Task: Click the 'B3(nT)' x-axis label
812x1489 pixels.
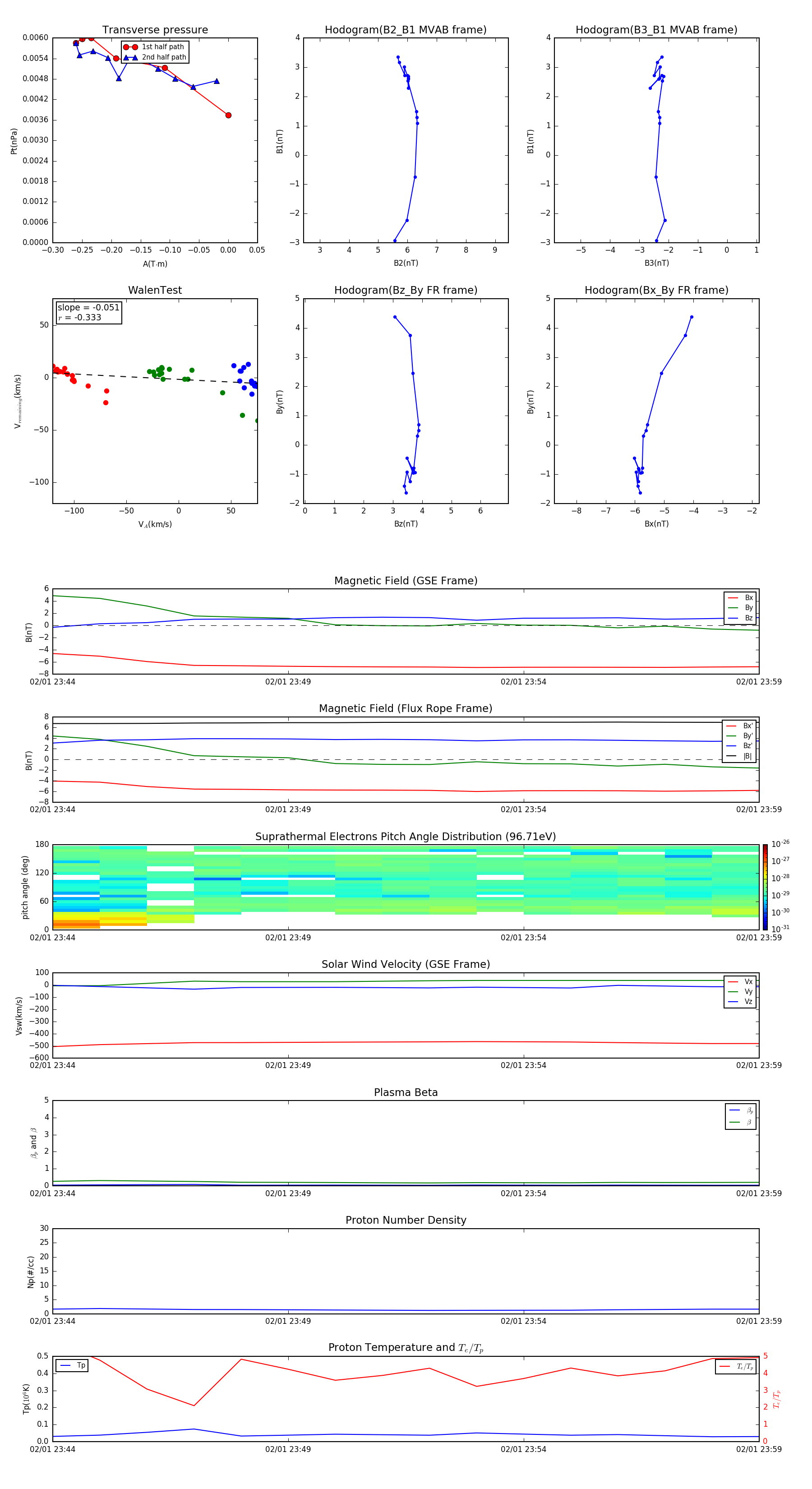Action: click(x=656, y=263)
